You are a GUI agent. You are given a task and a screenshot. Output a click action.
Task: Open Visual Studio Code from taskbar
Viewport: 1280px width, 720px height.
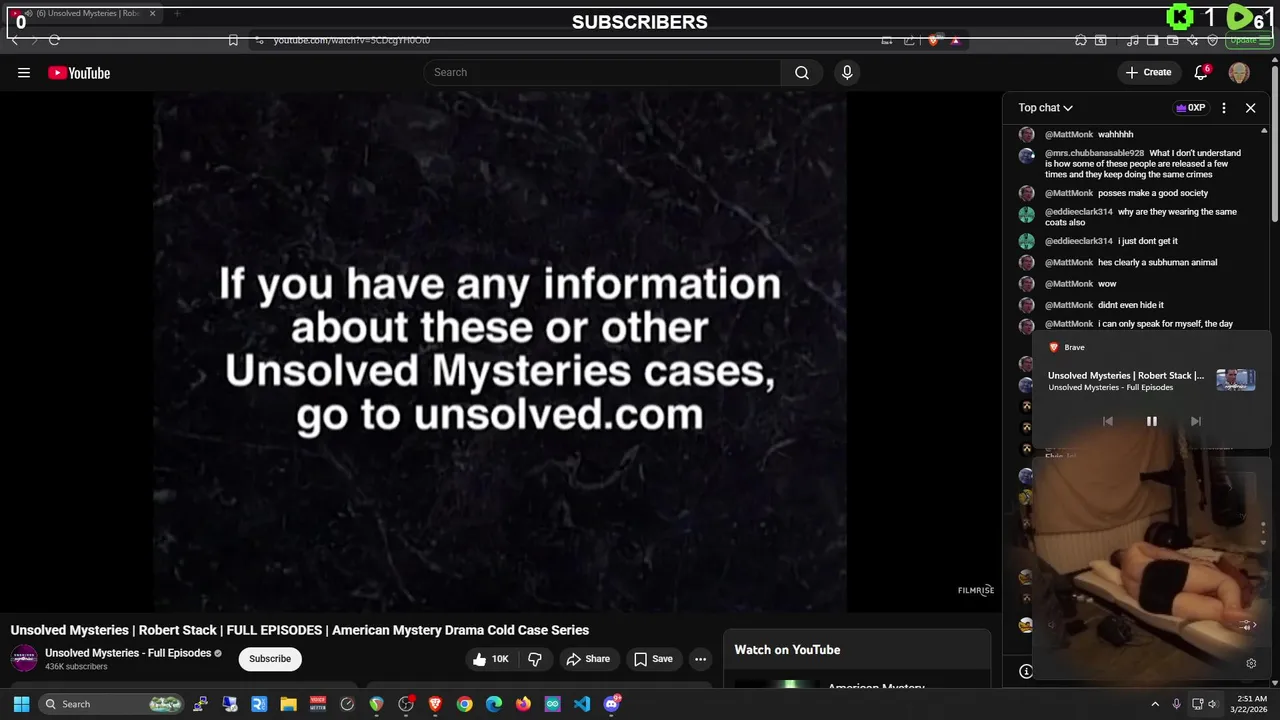point(582,704)
